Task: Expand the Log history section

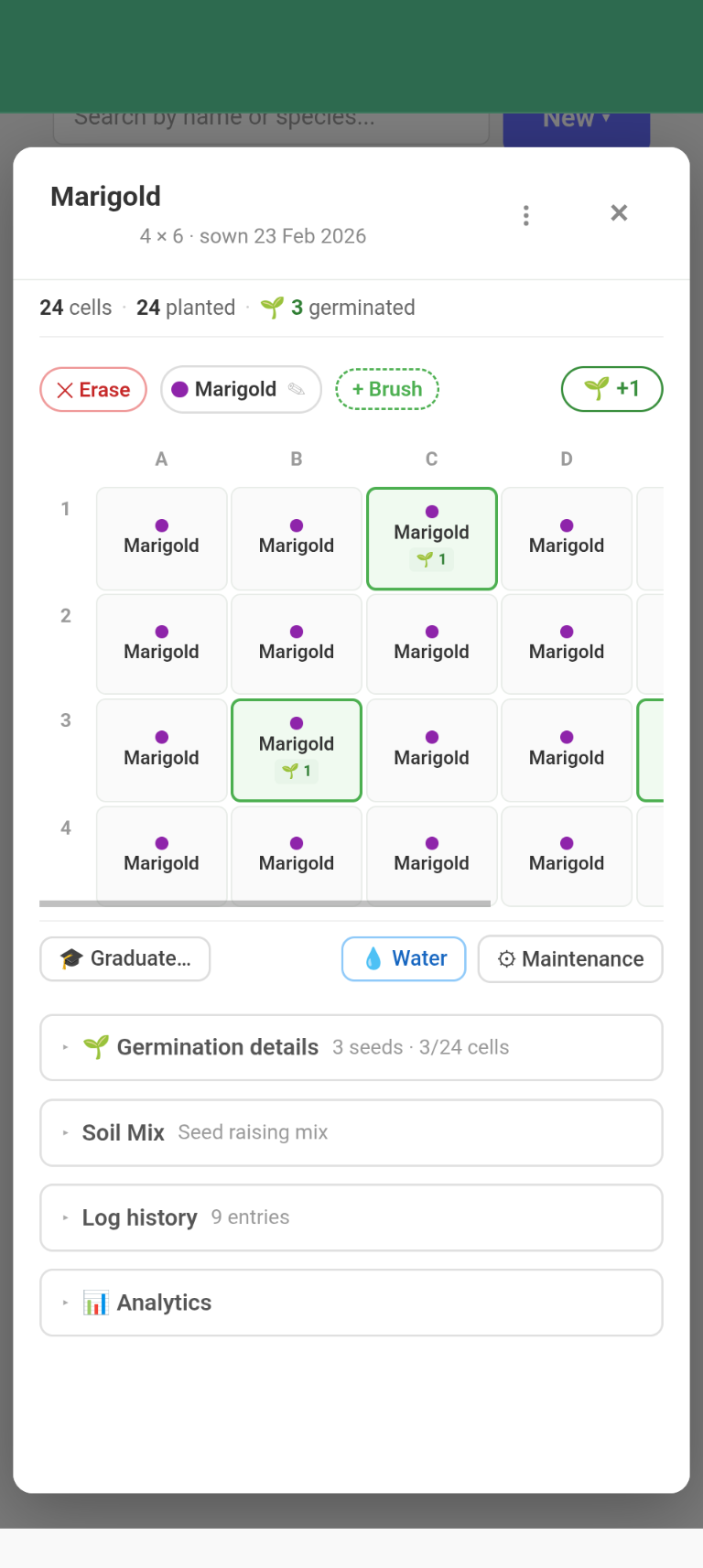Action: (351, 1218)
